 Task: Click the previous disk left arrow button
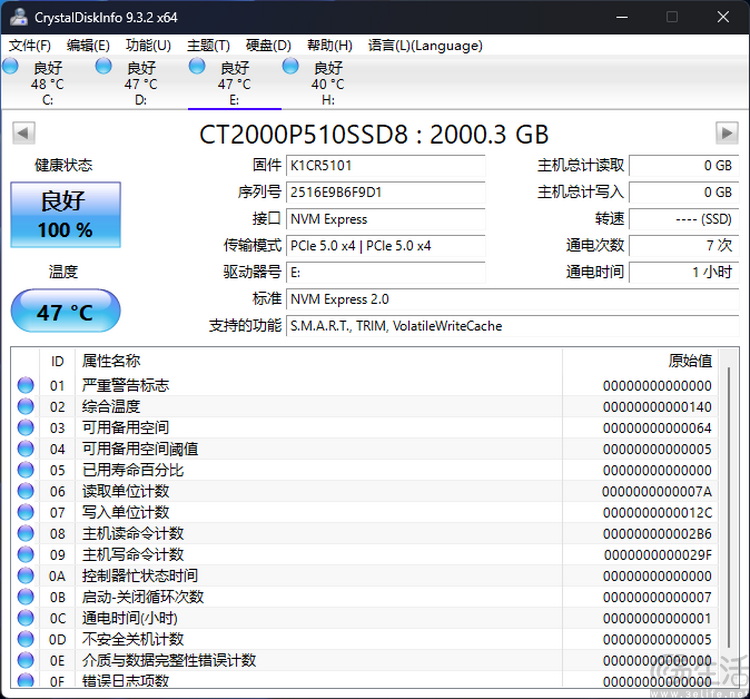pos(23,133)
